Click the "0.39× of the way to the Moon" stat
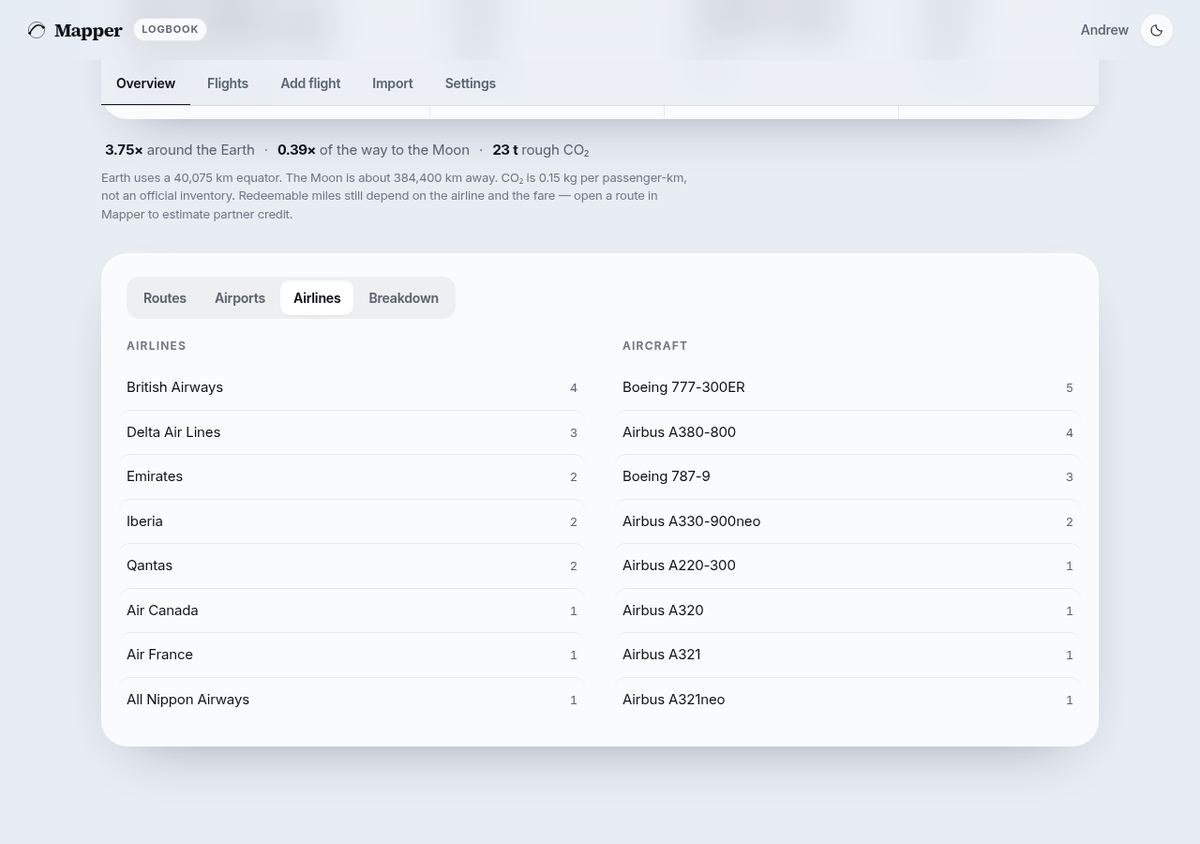1200x844 pixels. pos(373,150)
